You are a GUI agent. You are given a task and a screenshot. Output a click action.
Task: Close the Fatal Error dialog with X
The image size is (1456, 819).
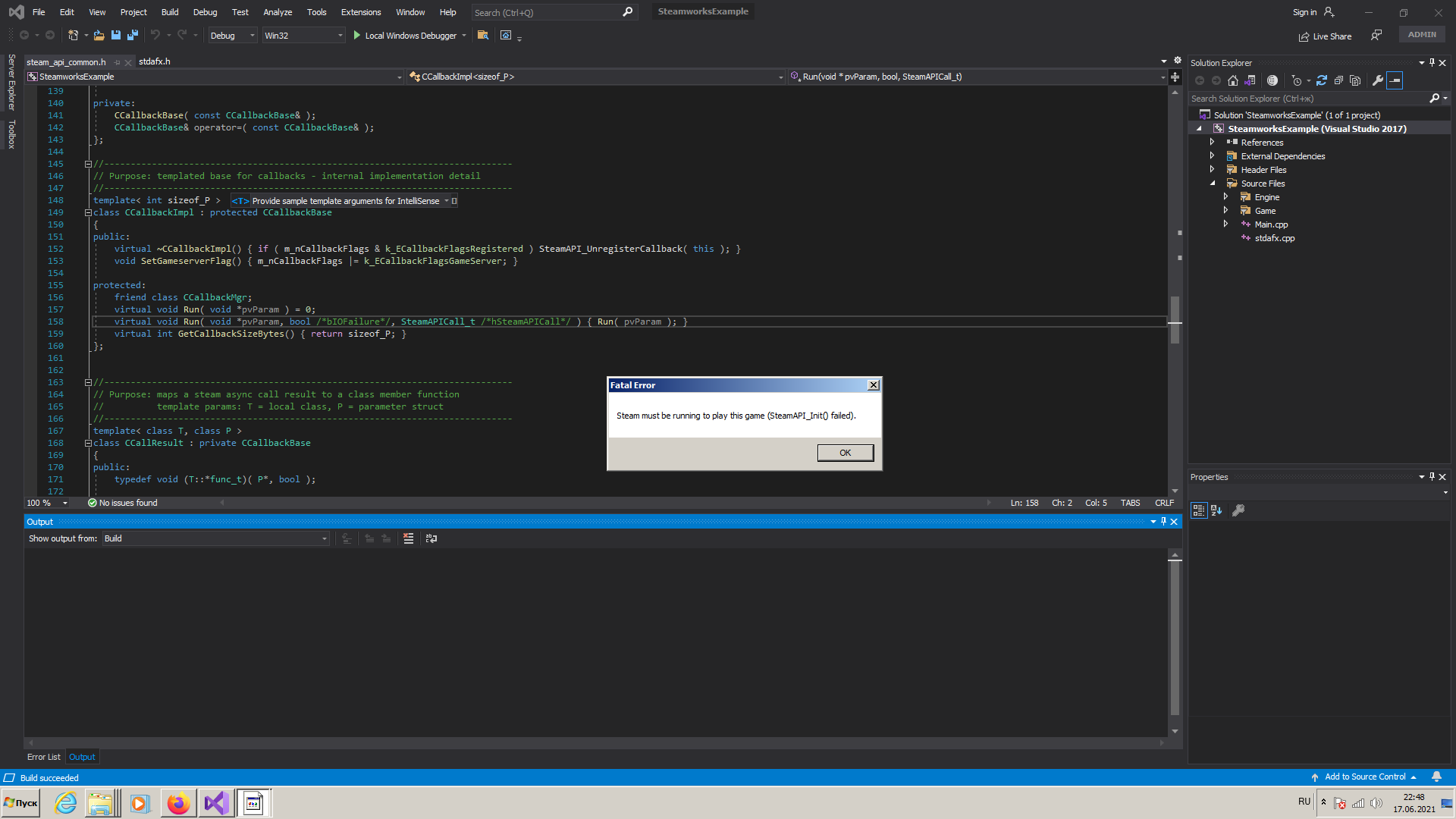pos(874,385)
